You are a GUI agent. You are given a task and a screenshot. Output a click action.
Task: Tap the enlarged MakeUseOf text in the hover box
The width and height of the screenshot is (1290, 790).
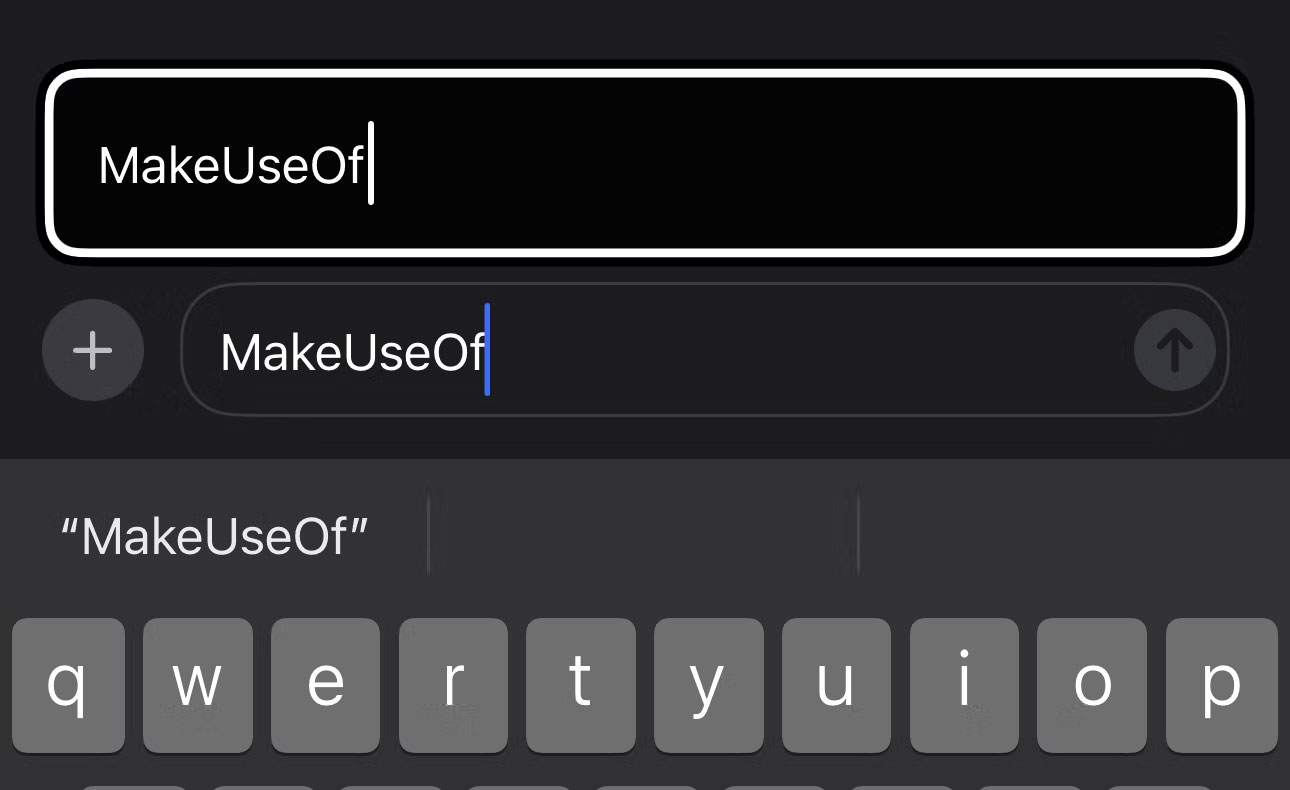click(231, 164)
